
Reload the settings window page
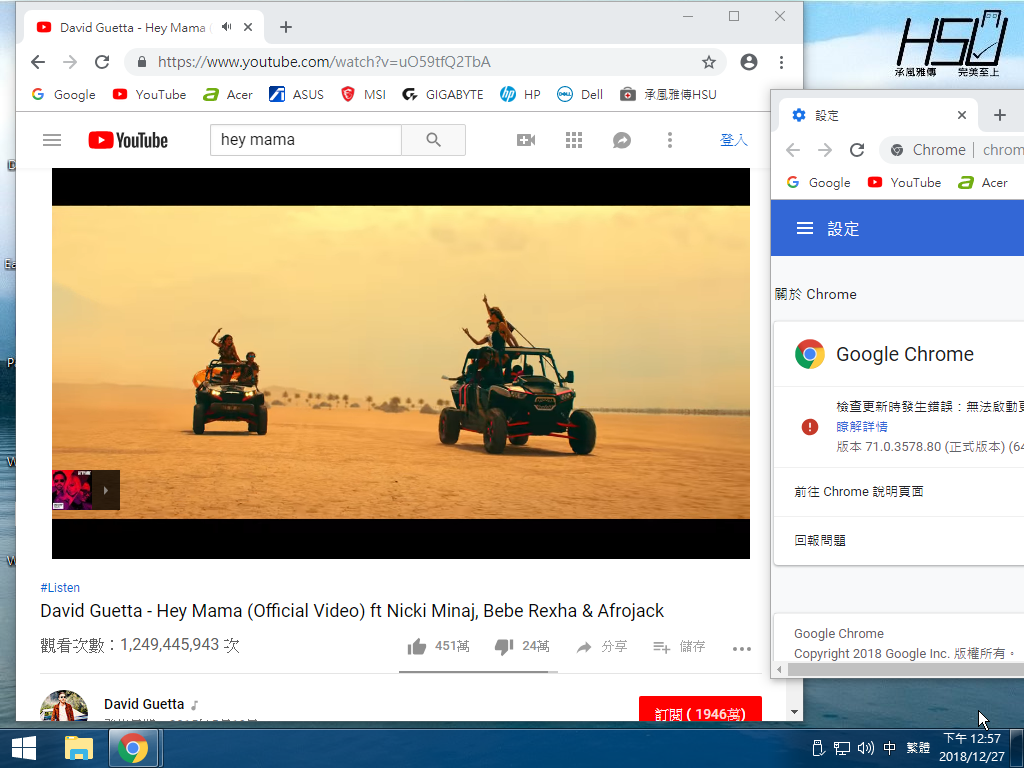pos(857,150)
